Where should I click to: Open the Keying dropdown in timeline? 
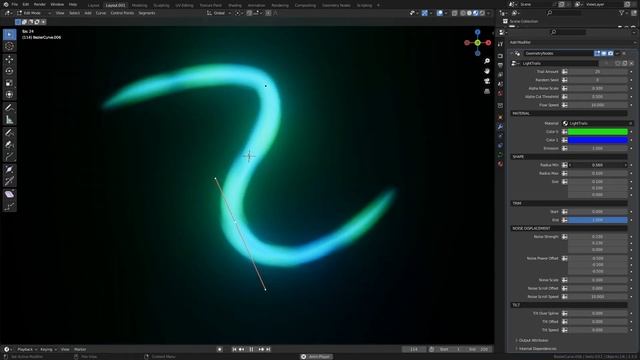[x=49, y=349]
